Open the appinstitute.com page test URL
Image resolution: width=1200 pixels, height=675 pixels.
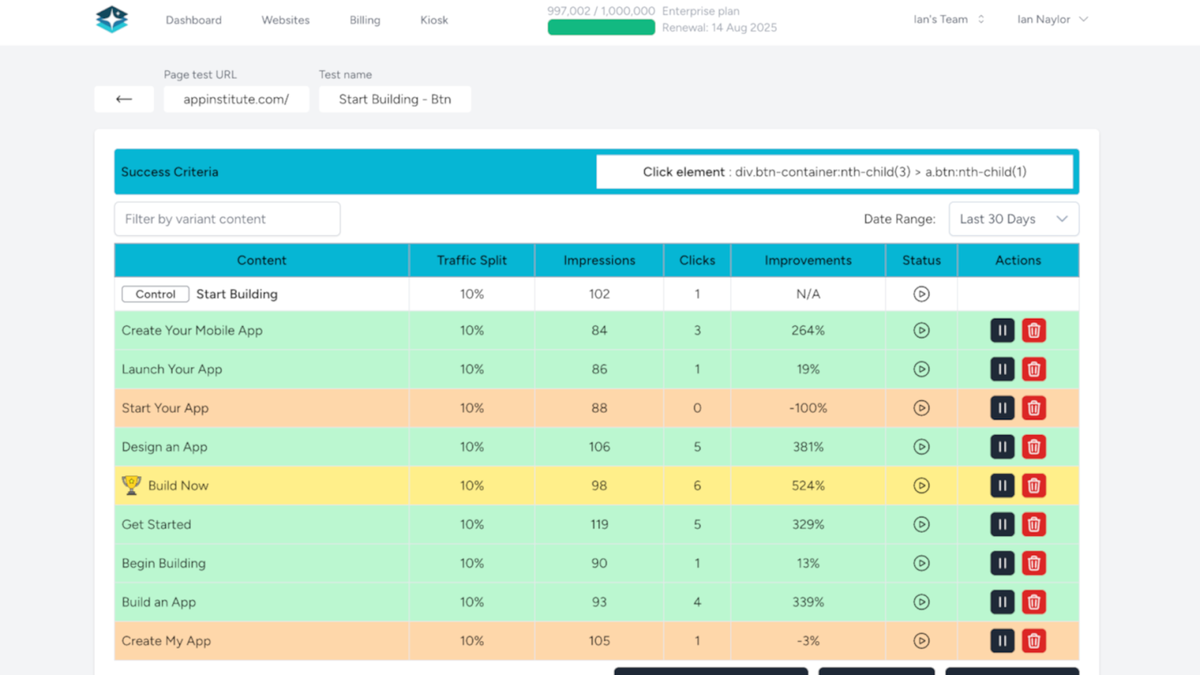(236, 99)
